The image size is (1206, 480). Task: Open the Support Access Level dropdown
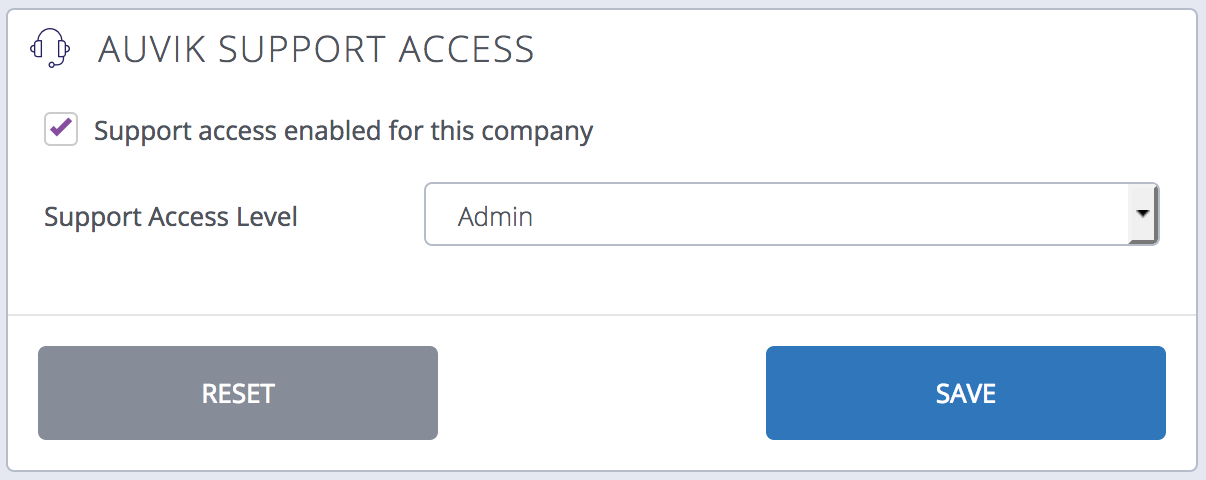[x=790, y=214]
